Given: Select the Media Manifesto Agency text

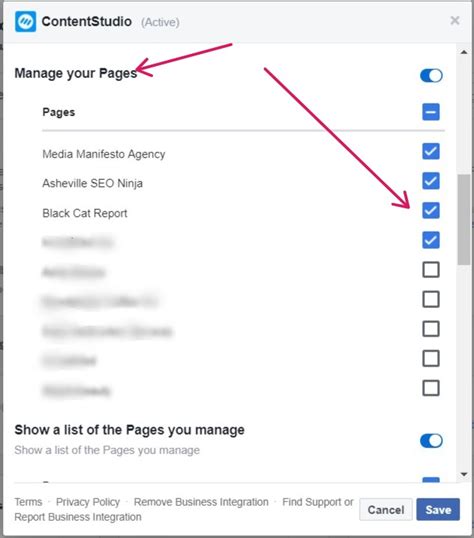Looking at the screenshot, I should point(104,154).
